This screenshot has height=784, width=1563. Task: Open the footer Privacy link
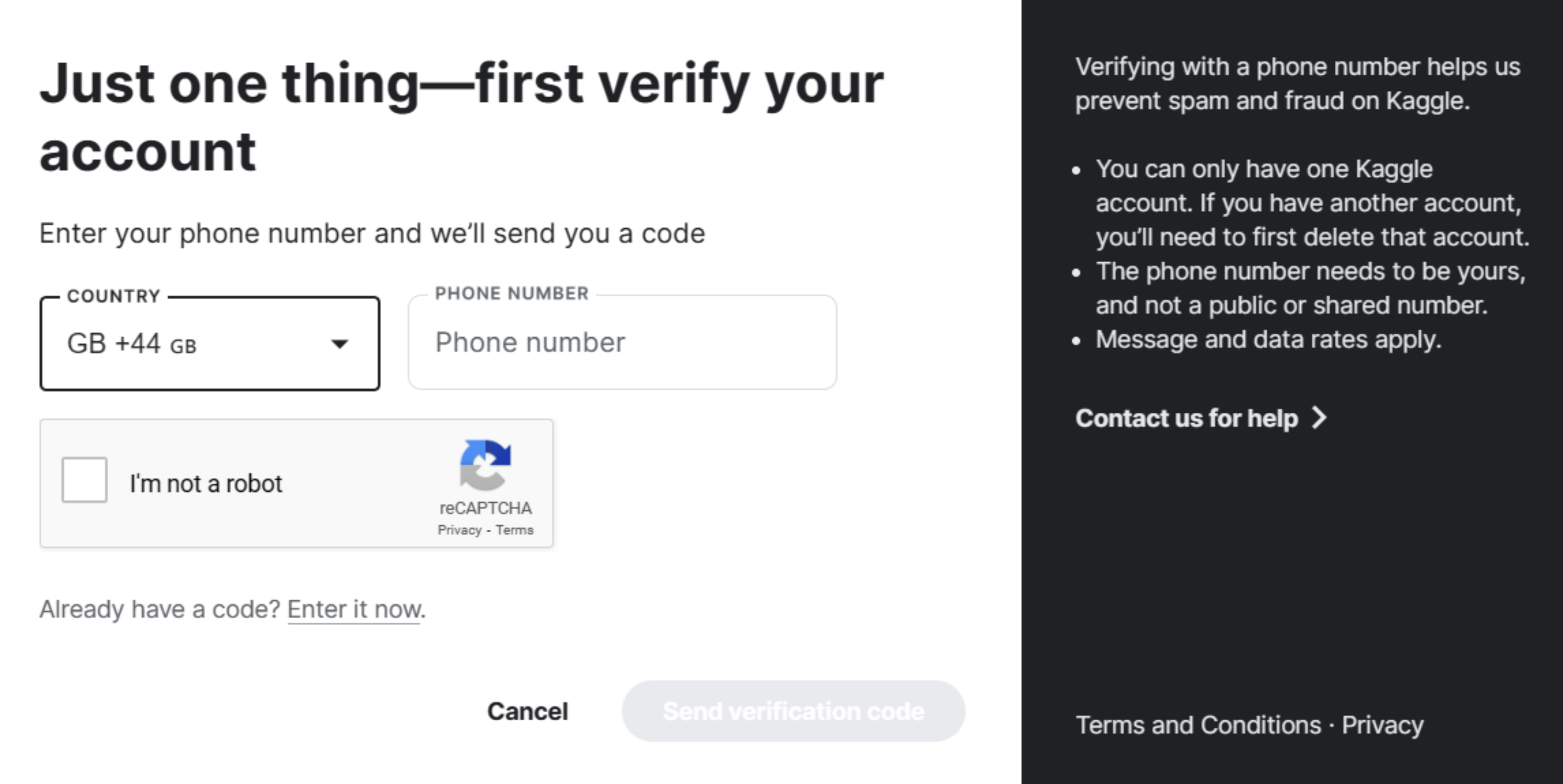[1382, 725]
